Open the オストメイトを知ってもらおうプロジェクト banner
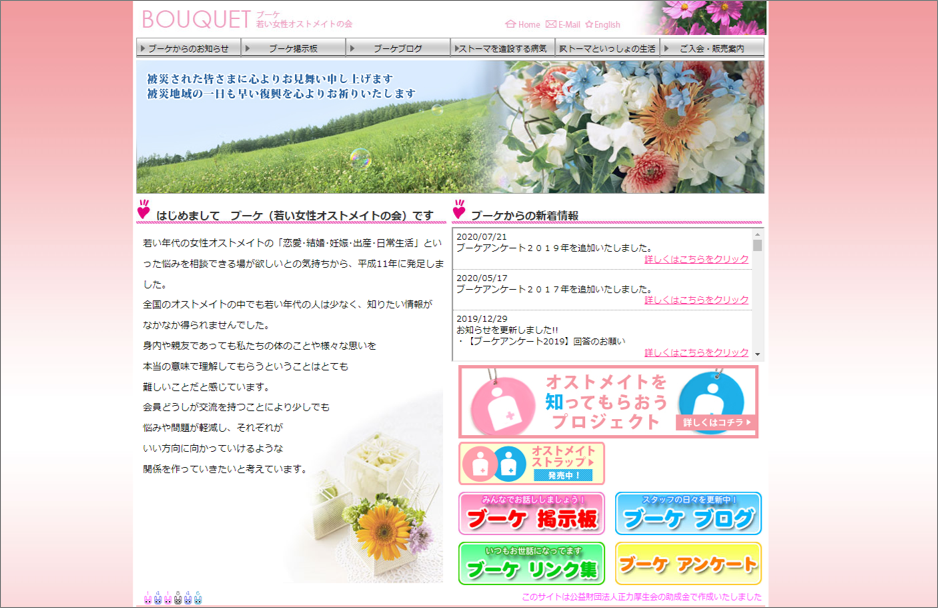This screenshot has height=608, width=938. (608, 401)
